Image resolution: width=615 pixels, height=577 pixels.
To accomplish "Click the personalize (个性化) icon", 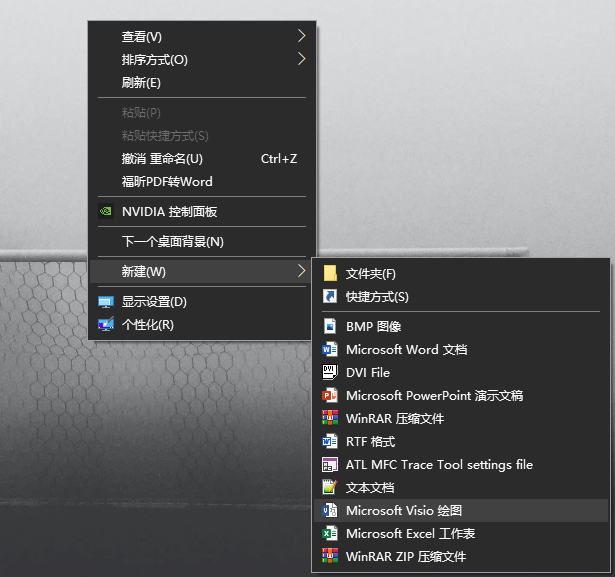I will (x=106, y=324).
